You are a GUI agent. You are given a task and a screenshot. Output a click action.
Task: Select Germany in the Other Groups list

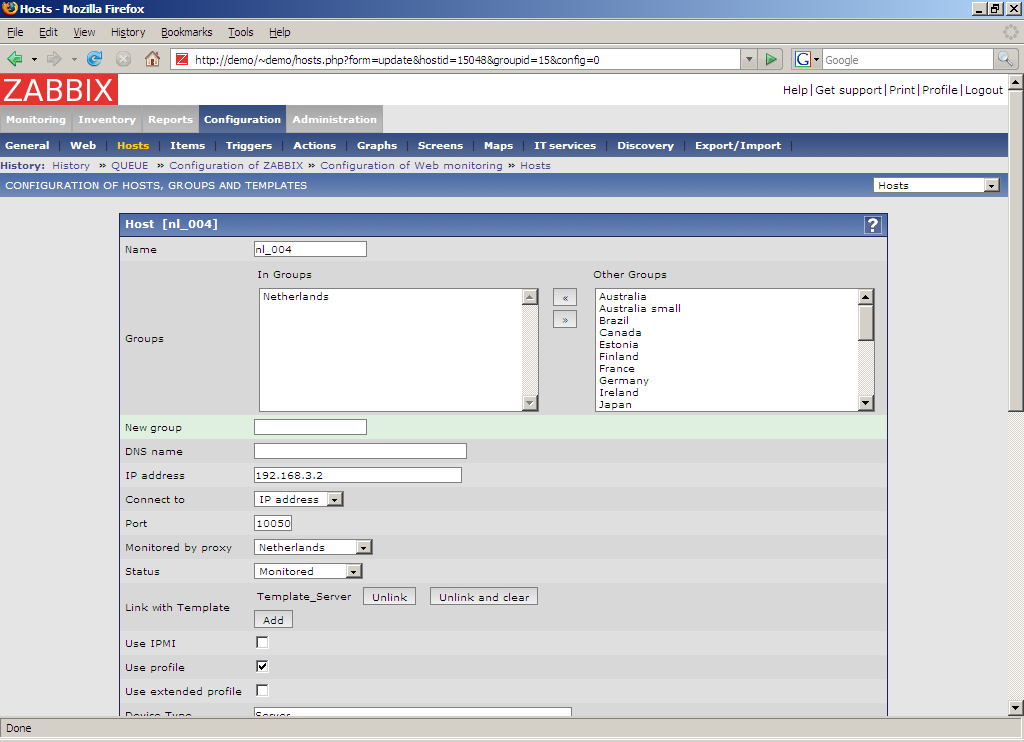pos(624,381)
